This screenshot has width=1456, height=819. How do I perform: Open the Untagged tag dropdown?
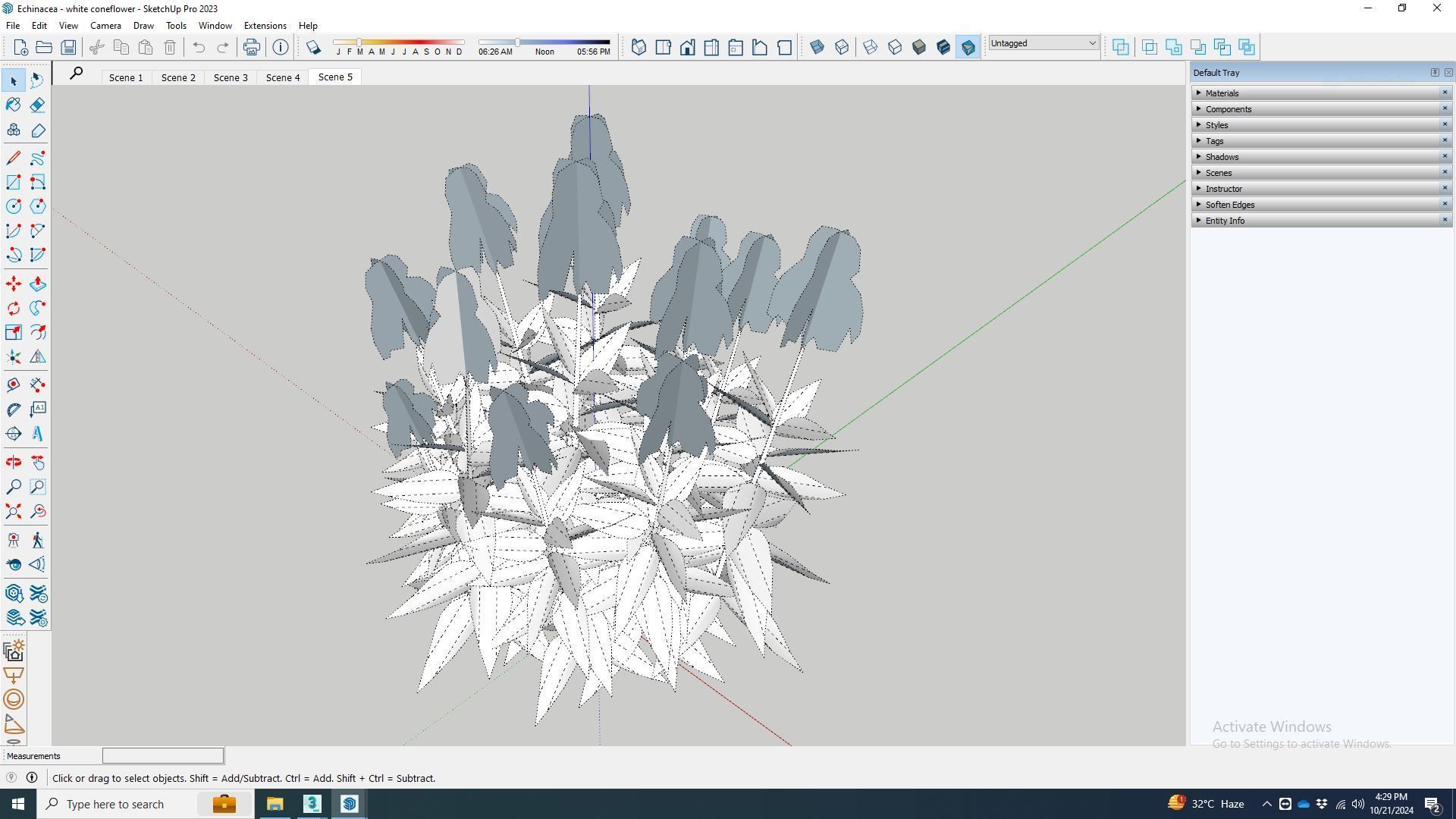click(x=1043, y=43)
